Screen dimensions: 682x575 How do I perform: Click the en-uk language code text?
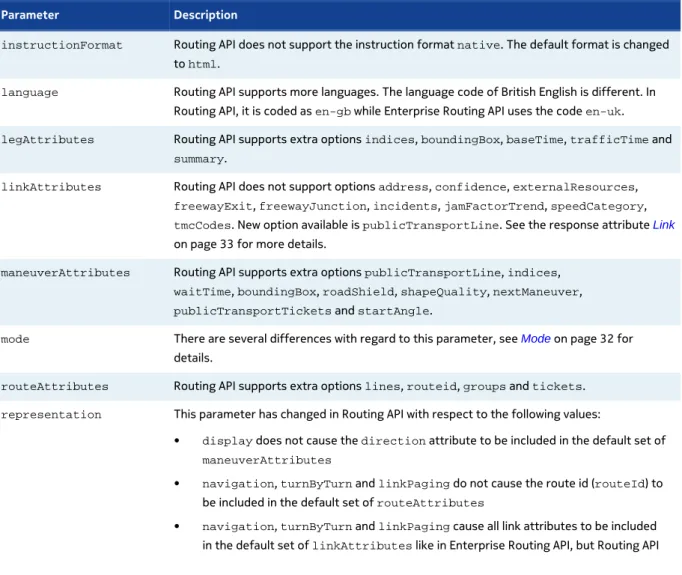603,112
